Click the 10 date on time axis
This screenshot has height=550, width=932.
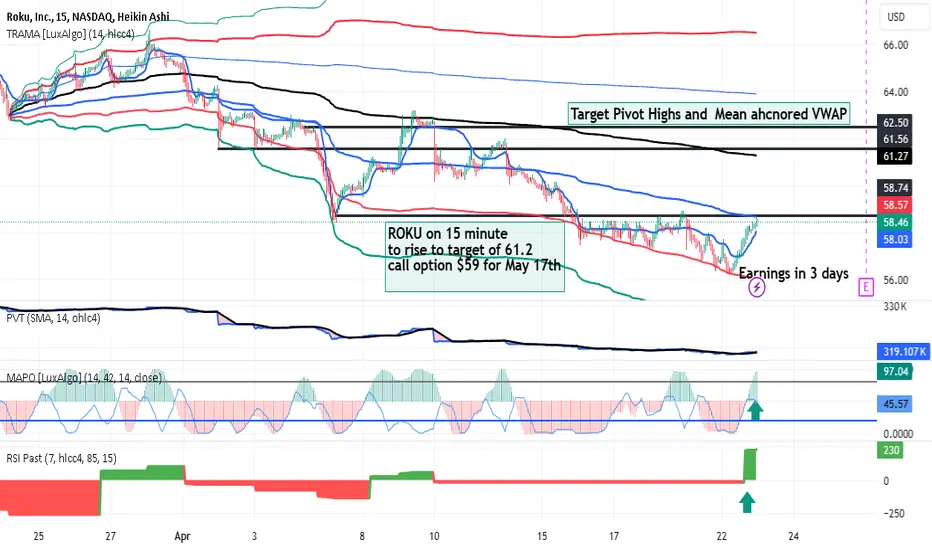[434, 536]
